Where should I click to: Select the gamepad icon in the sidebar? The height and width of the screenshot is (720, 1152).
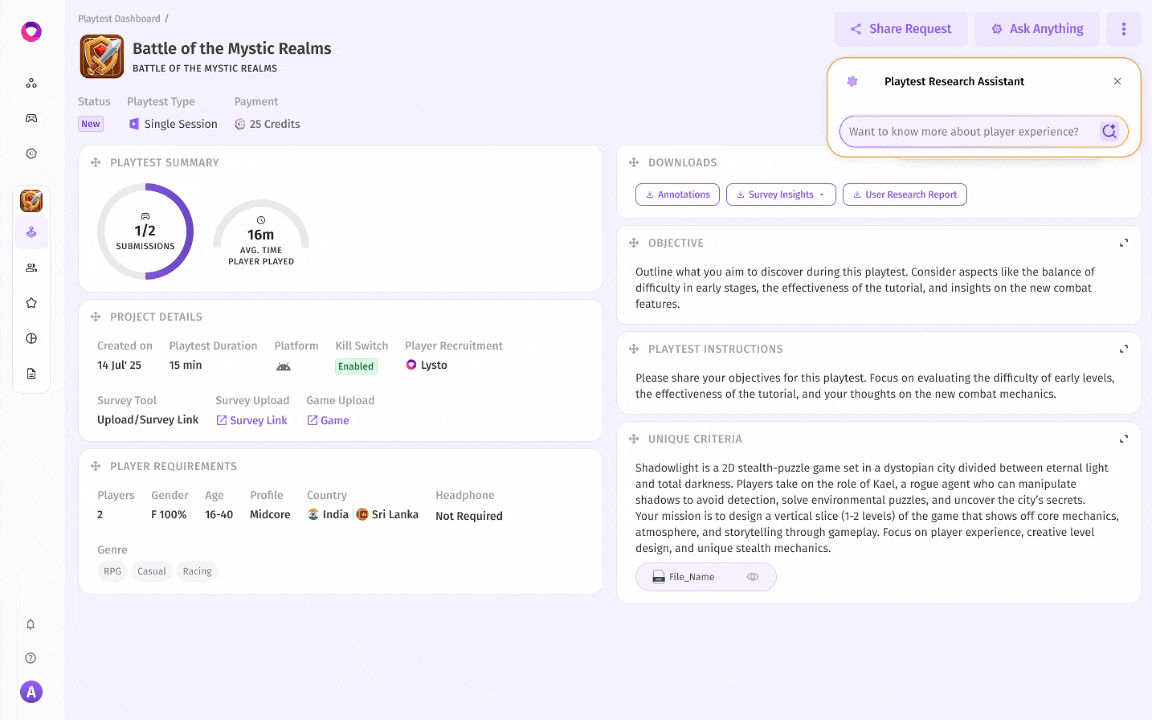(x=31, y=118)
